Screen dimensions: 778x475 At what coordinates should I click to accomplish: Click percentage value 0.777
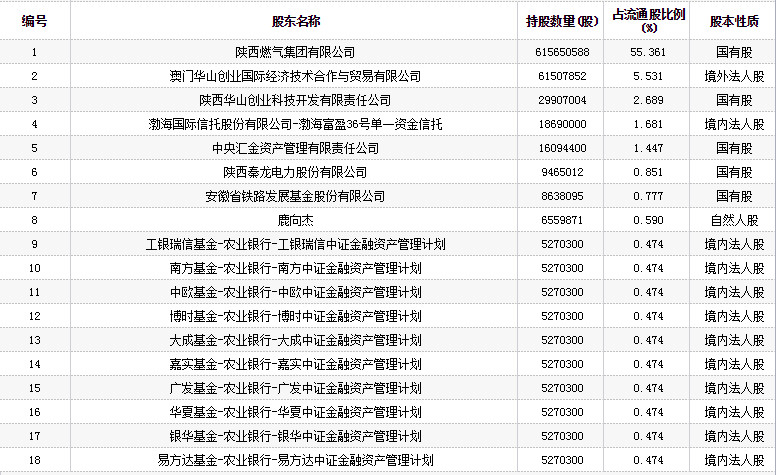click(648, 196)
